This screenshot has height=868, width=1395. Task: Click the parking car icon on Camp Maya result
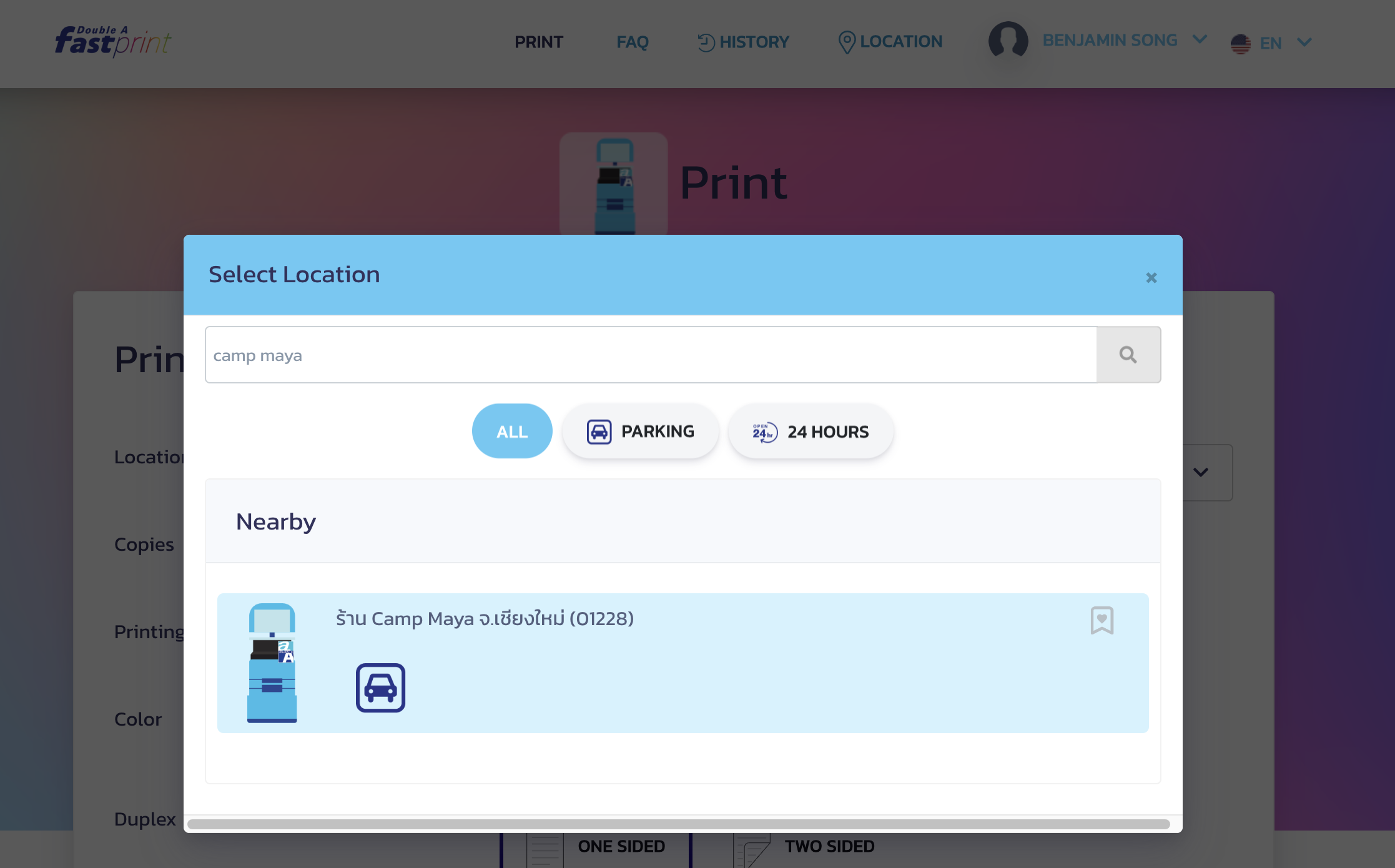(x=380, y=688)
